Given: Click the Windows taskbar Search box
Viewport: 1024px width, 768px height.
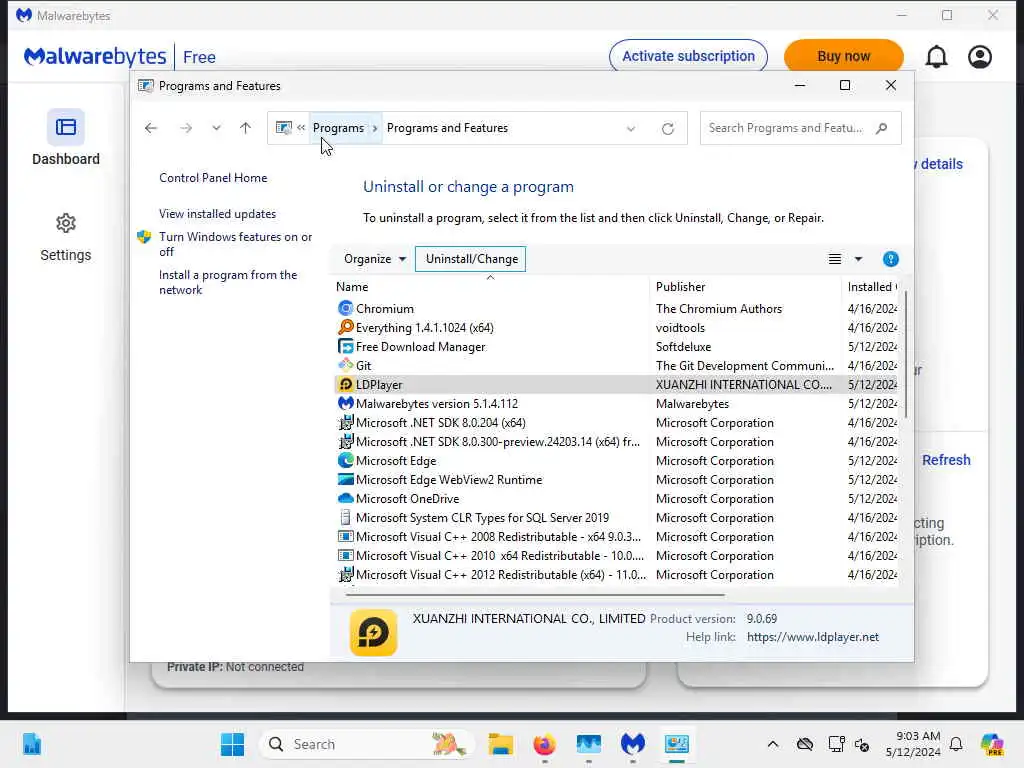Looking at the screenshot, I should [366, 744].
